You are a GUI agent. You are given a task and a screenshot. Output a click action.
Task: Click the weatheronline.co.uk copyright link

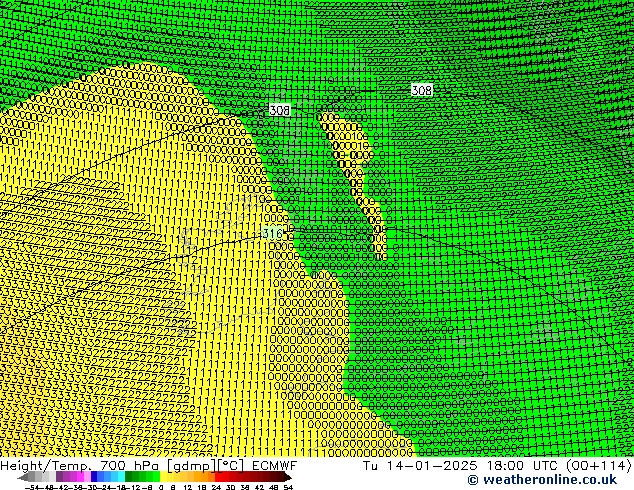[x=542, y=480]
